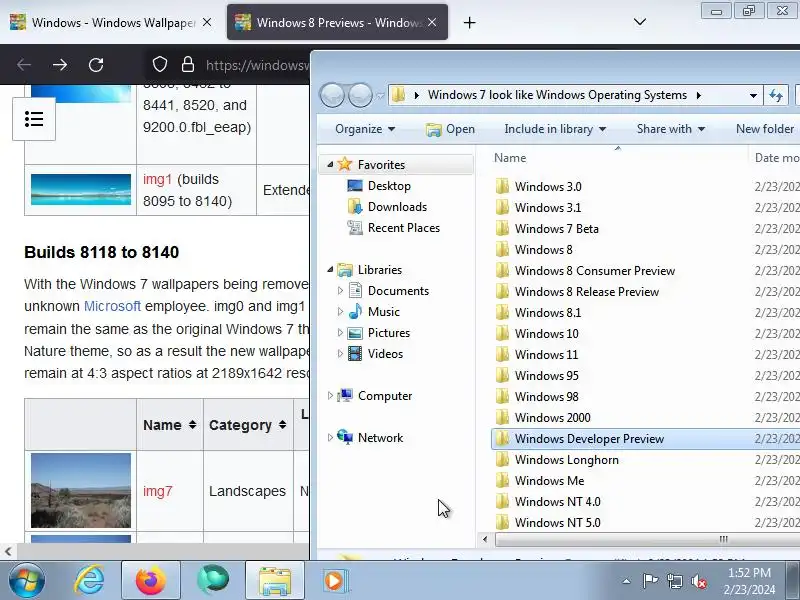
Task: Open the taskbar clock showing 1:52 PM
Action: [749, 581]
